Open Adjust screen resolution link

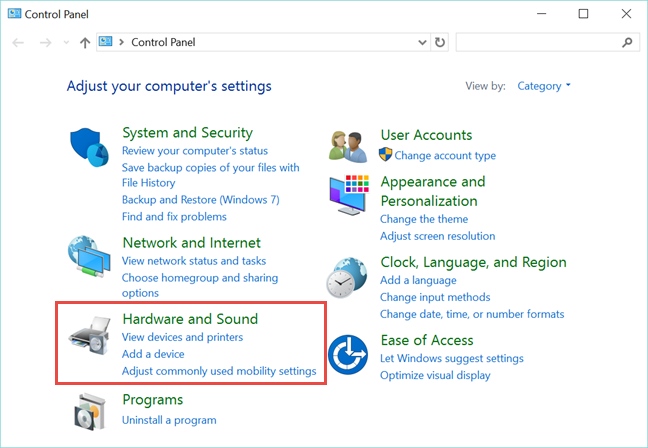pyautogui.click(x=437, y=236)
